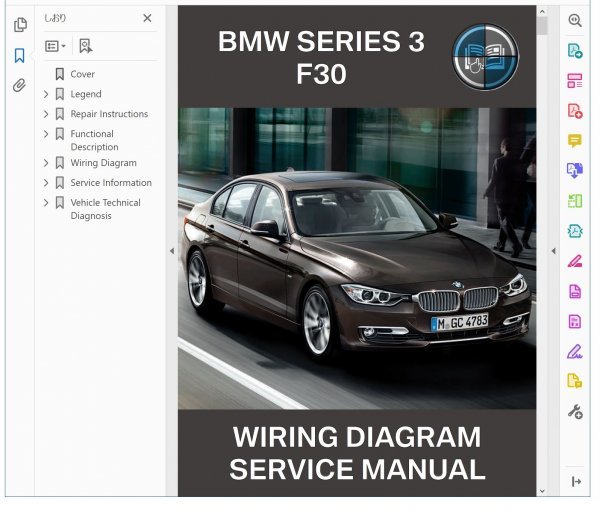This screenshot has width=600, height=509.
Task: Click the find current bookmark icon
Action: tap(86, 46)
